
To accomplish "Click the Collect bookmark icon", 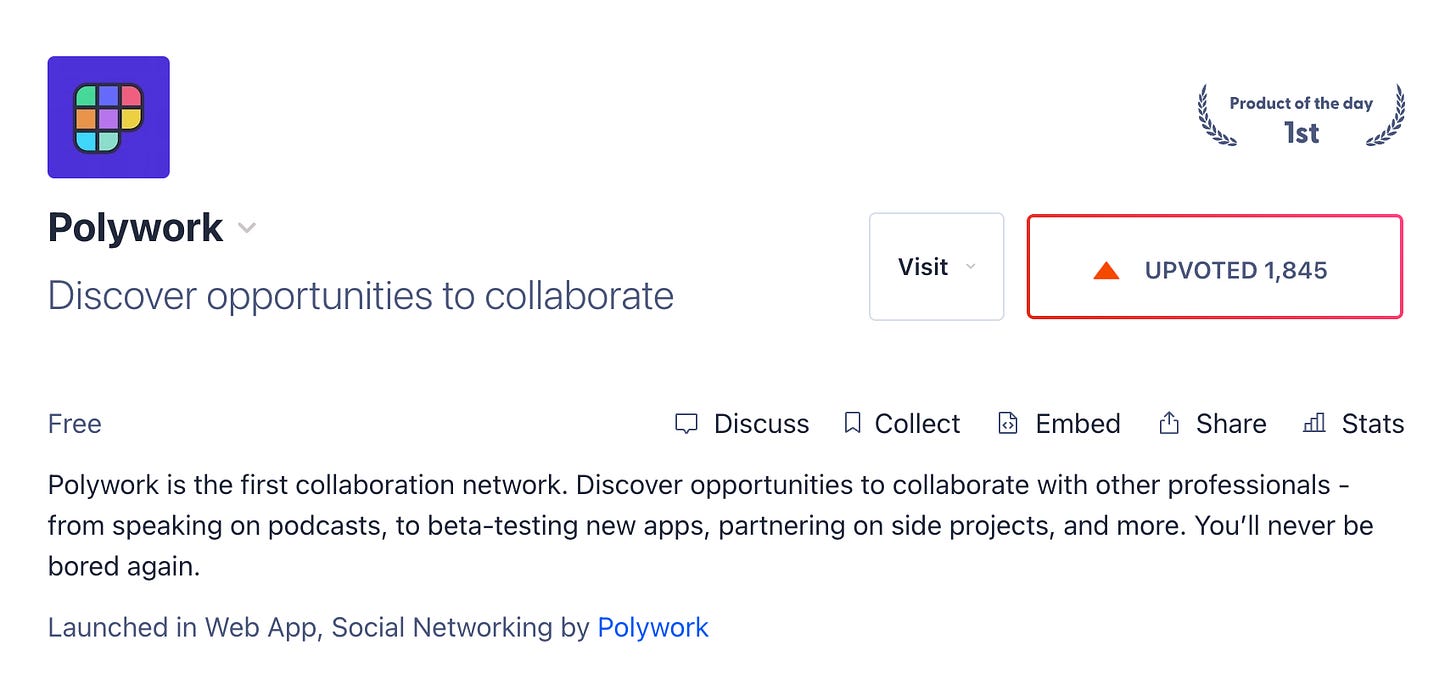I will (x=852, y=423).
